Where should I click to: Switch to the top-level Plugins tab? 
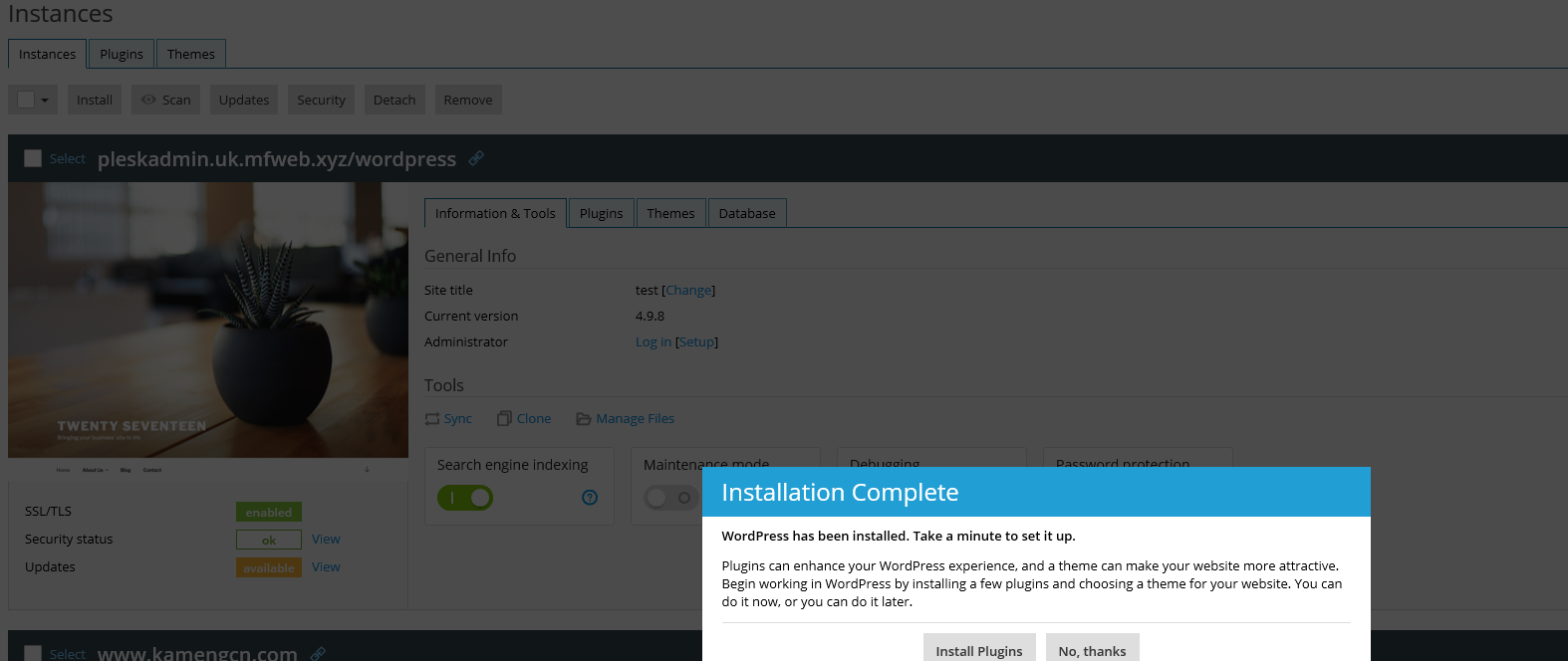point(122,54)
